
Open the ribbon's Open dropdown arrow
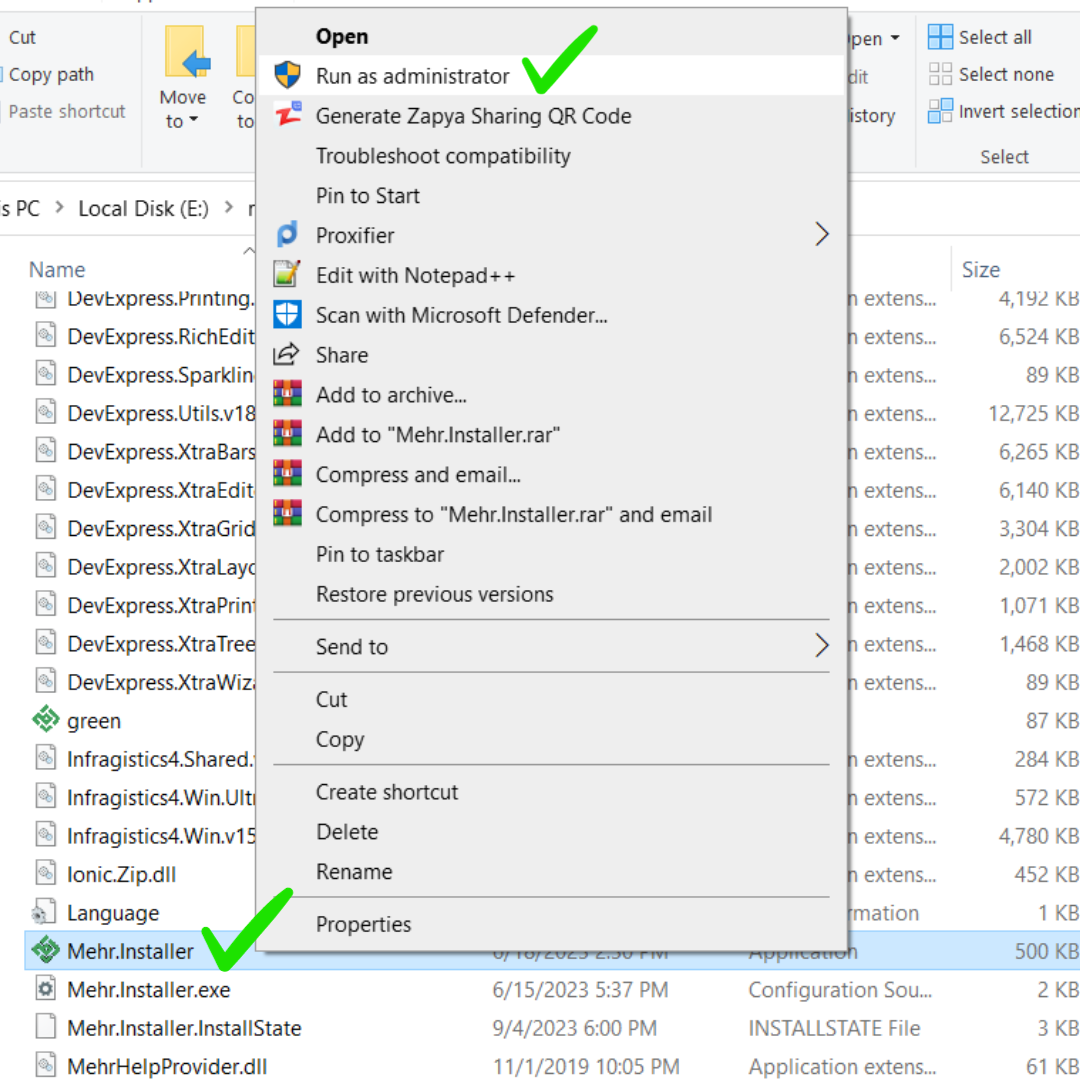[x=895, y=38]
